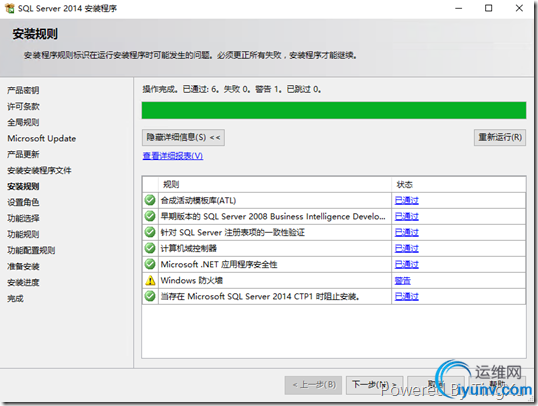538x406 pixels.
Task: Open 已通过 link for SQL Server 2008 BI rule
Action: click(407, 217)
